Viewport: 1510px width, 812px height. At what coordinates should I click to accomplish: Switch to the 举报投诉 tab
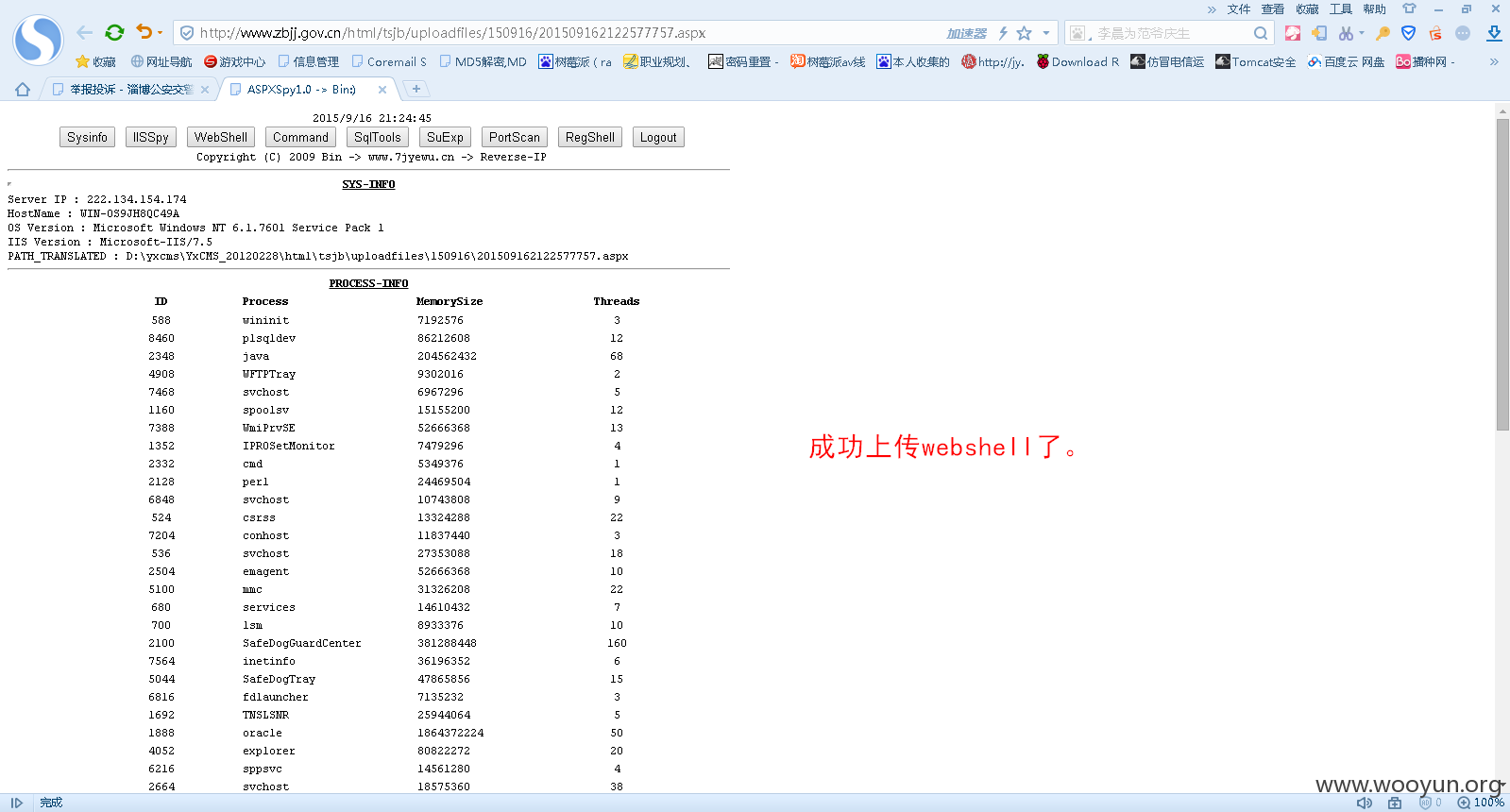tap(123, 89)
